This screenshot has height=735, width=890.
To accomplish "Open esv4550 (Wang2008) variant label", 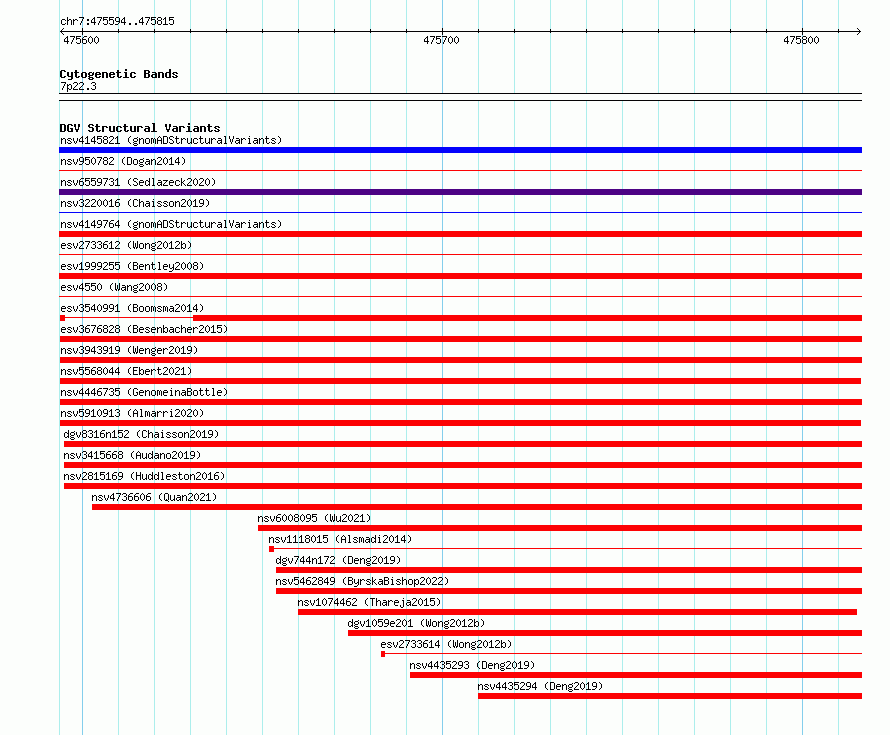I will coord(114,287).
